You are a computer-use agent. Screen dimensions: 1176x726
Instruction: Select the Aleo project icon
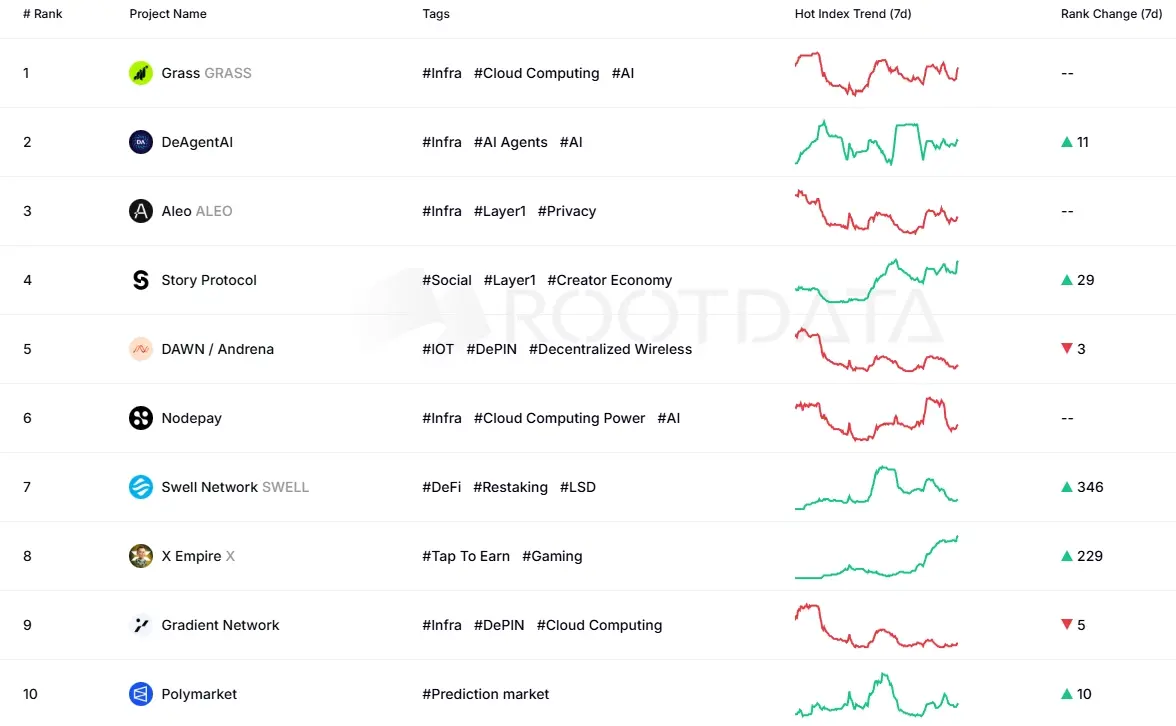[140, 211]
